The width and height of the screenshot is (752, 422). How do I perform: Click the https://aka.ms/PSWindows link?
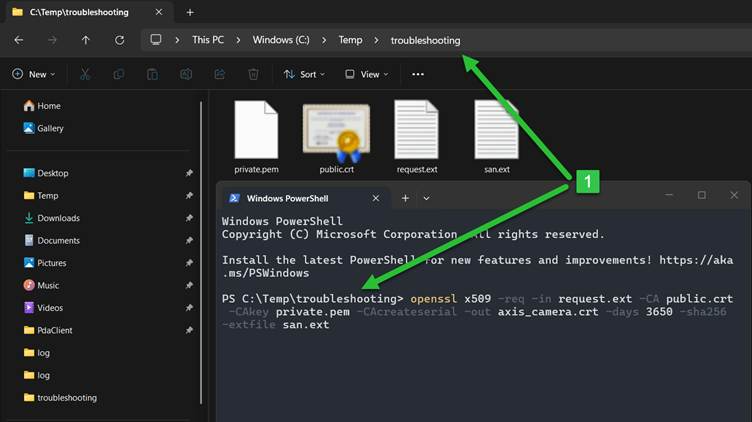click(x=477, y=266)
